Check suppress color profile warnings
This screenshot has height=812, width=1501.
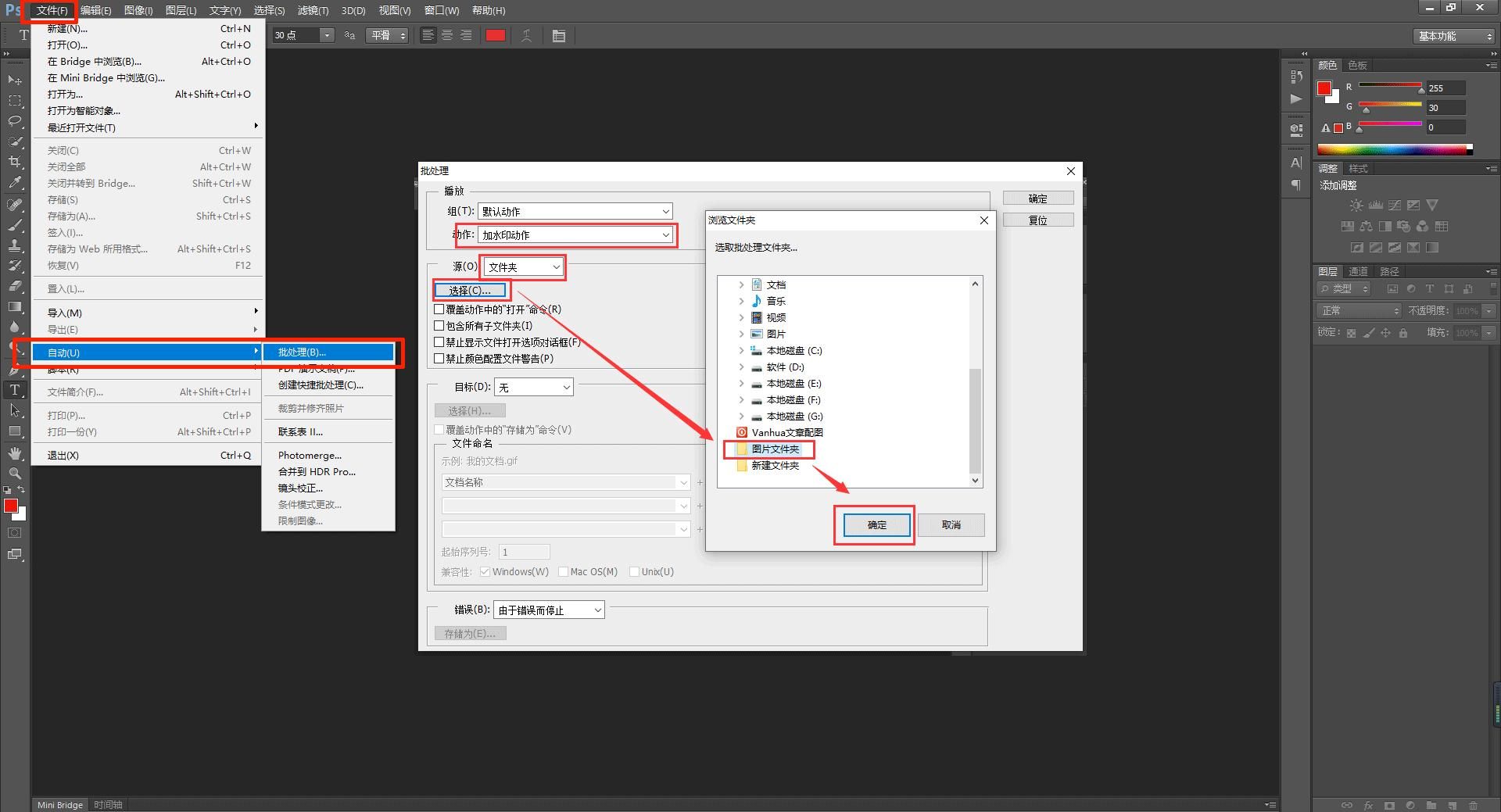pos(439,359)
